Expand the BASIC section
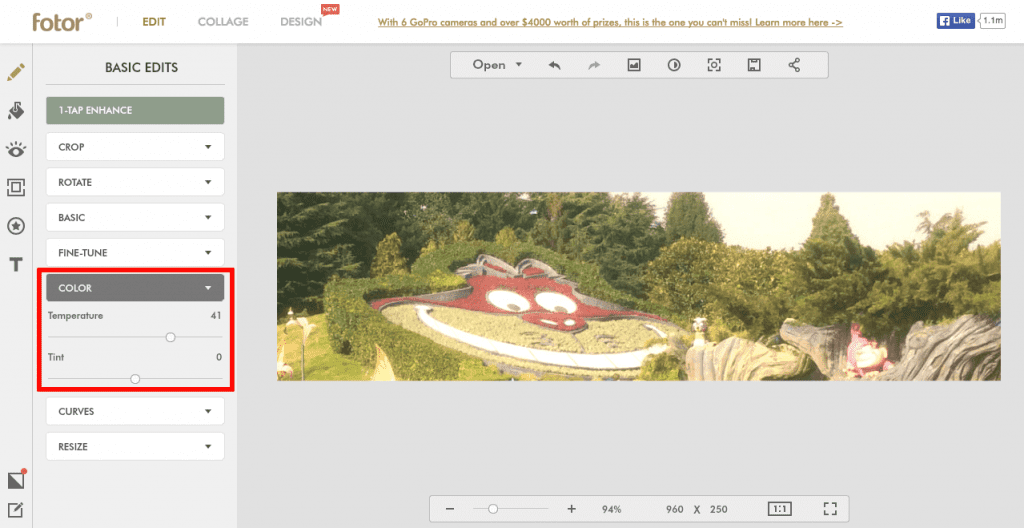1024x528 pixels. click(x=135, y=218)
